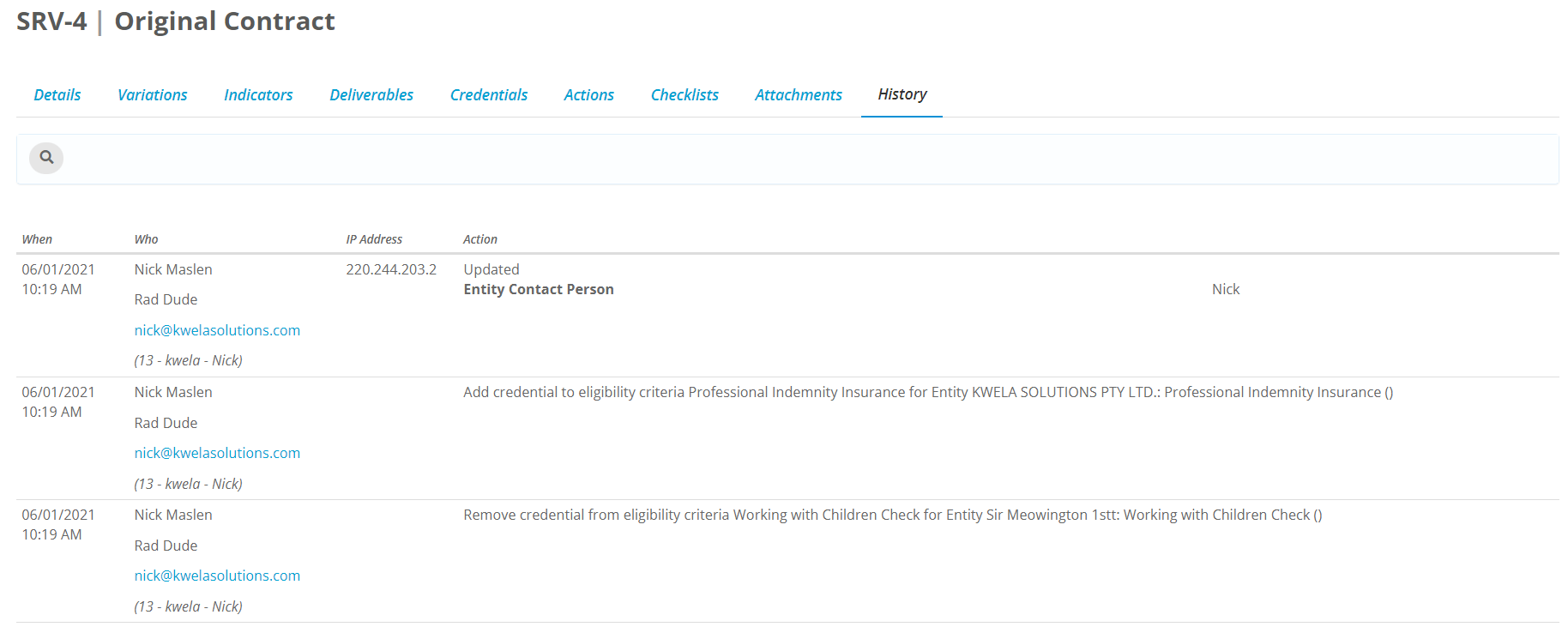View the Checklists tab
1568x627 pixels.
[x=684, y=95]
